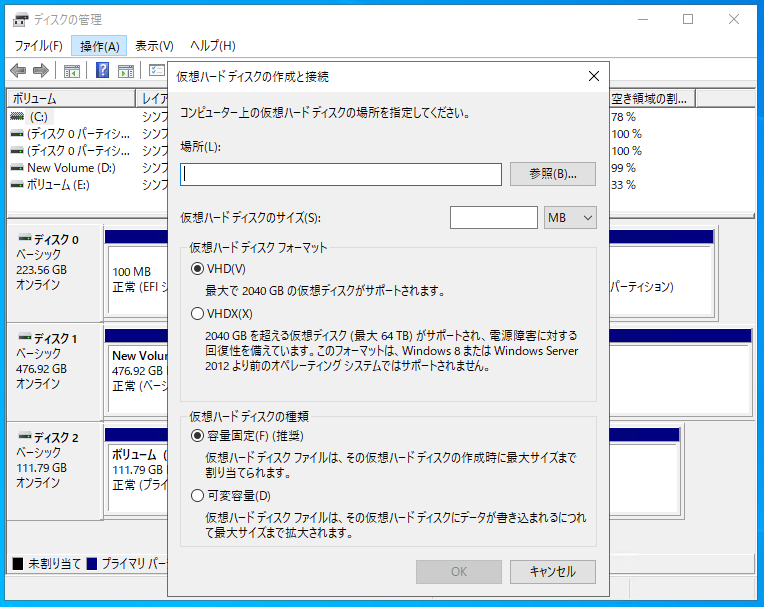Click the 参照(B)... browse button
The width and height of the screenshot is (764, 607).
click(x=552, y=174)
